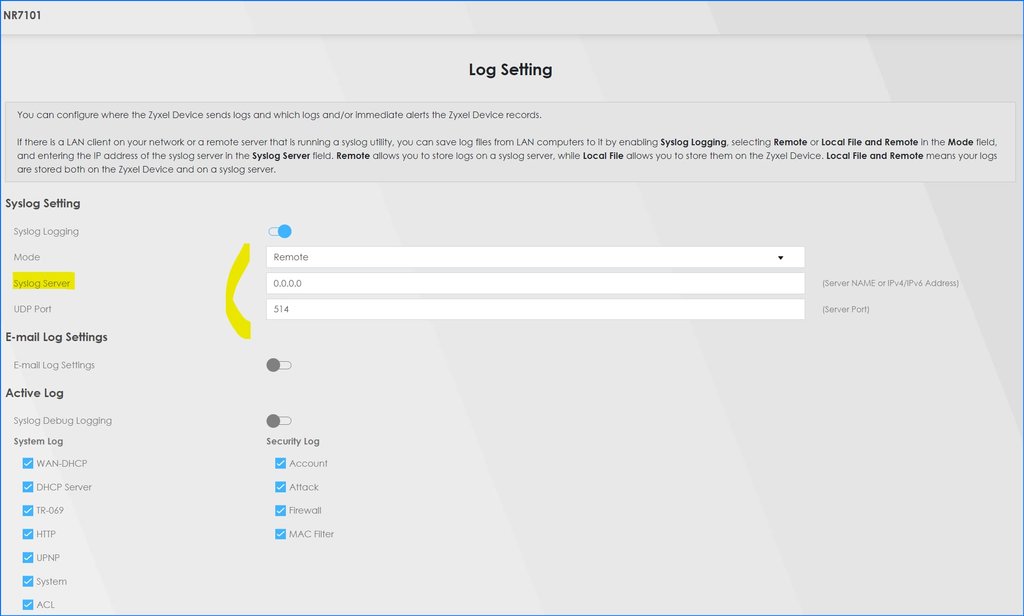Image resolution: width=1024 pixels, height=616 pixels.
Task: Click the E-mail Log Settings section heading
Action: tap(57, 337)
